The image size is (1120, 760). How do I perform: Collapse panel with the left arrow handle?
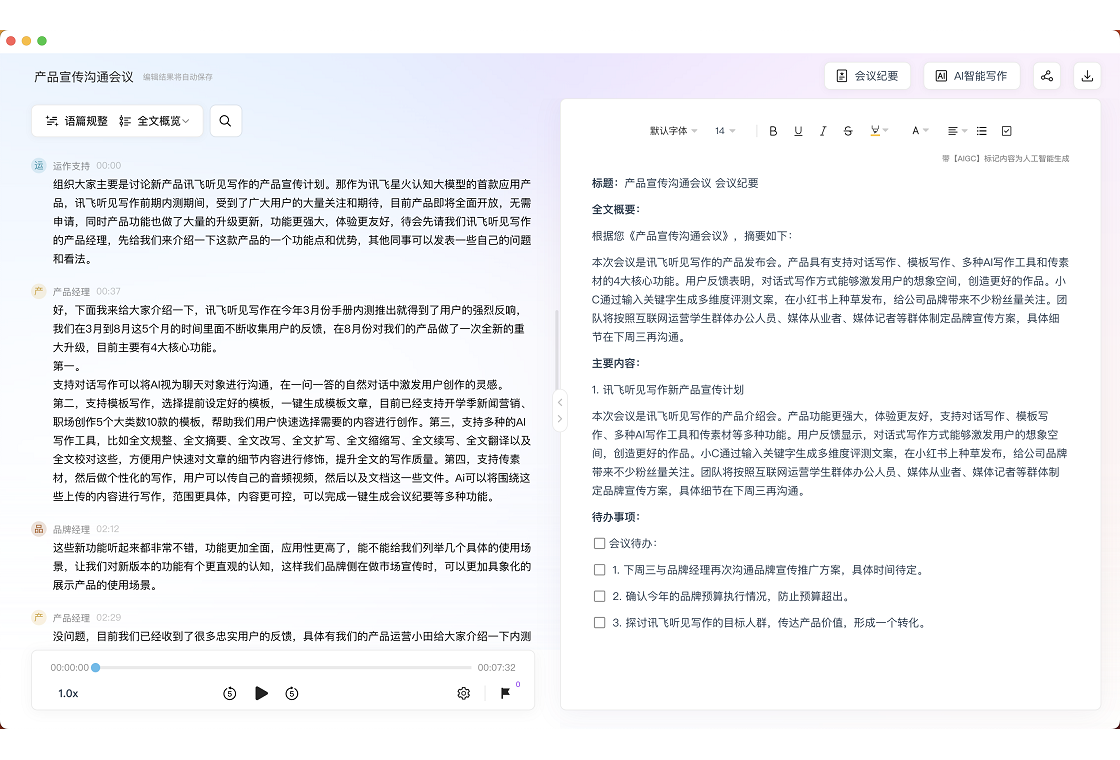click(560, 402)
